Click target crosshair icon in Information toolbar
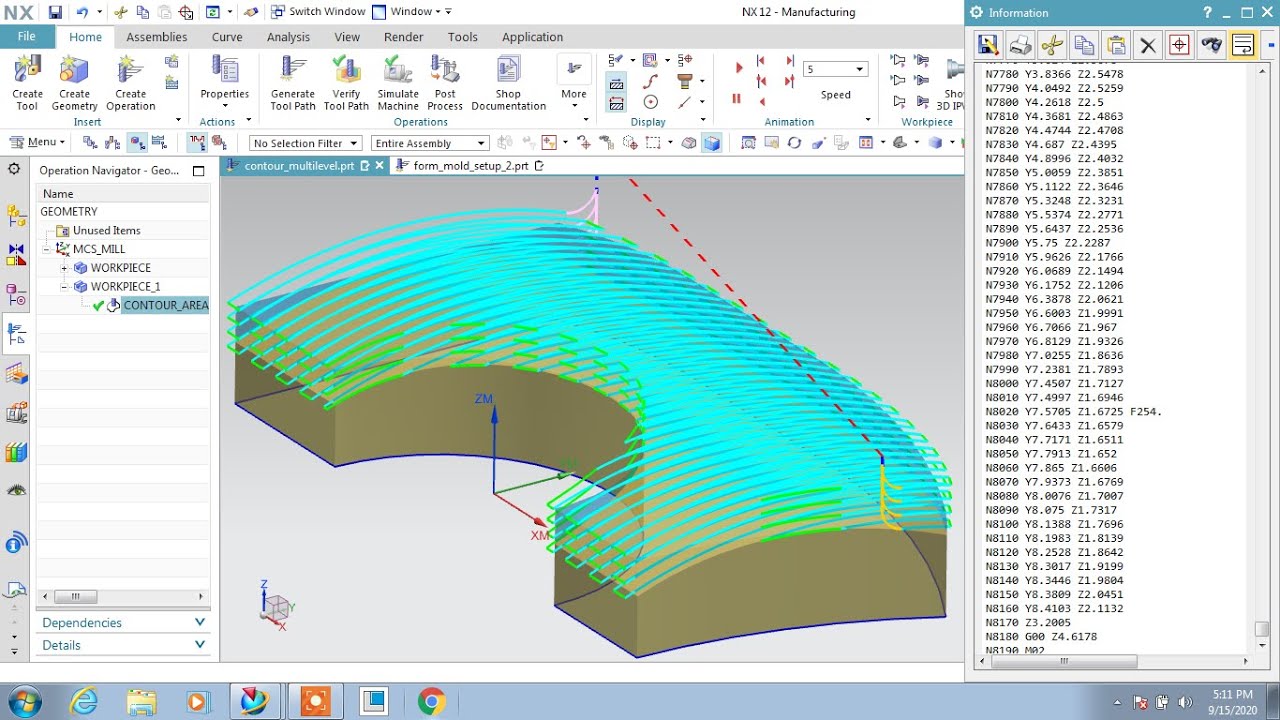 [x=1179, y=45]
